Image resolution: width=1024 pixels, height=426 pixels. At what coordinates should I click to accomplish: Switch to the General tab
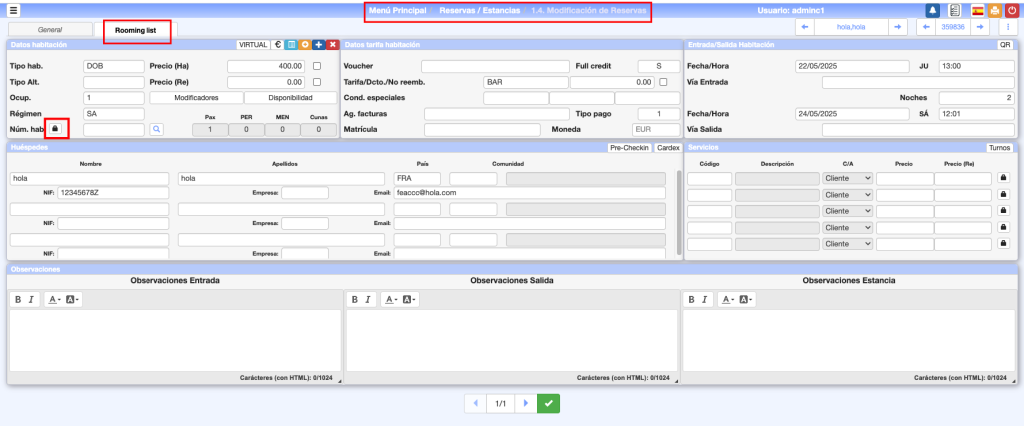(x=50, y=30)
